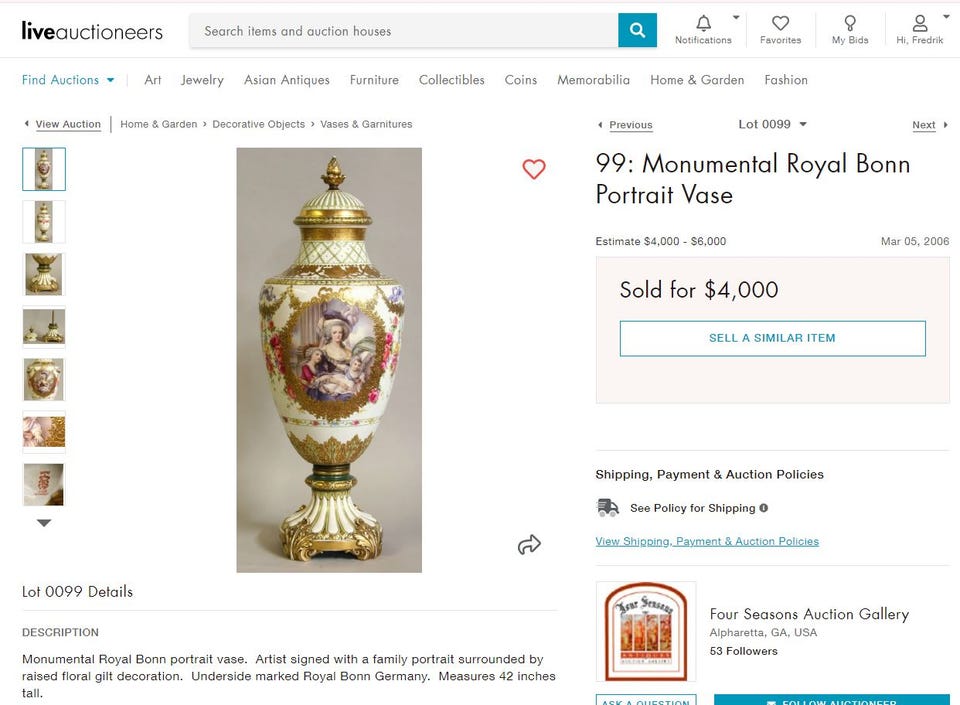The image size is (960, 705).
Task: Open Notifications bell icon
Action: coord(703,23)
